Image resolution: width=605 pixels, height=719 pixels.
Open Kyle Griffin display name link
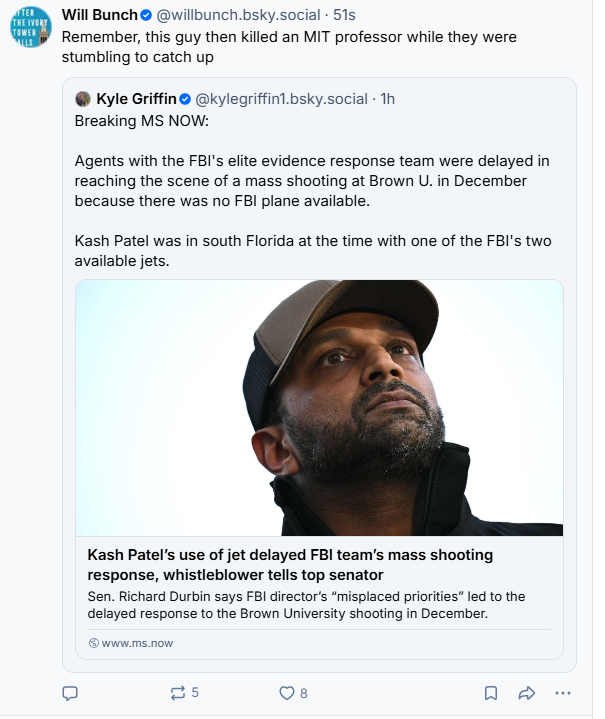(136, 98)
